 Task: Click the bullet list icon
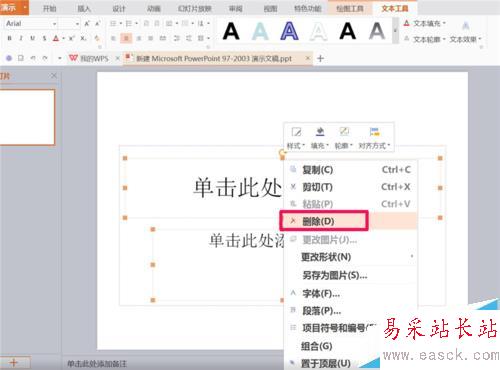coord(113,23)
